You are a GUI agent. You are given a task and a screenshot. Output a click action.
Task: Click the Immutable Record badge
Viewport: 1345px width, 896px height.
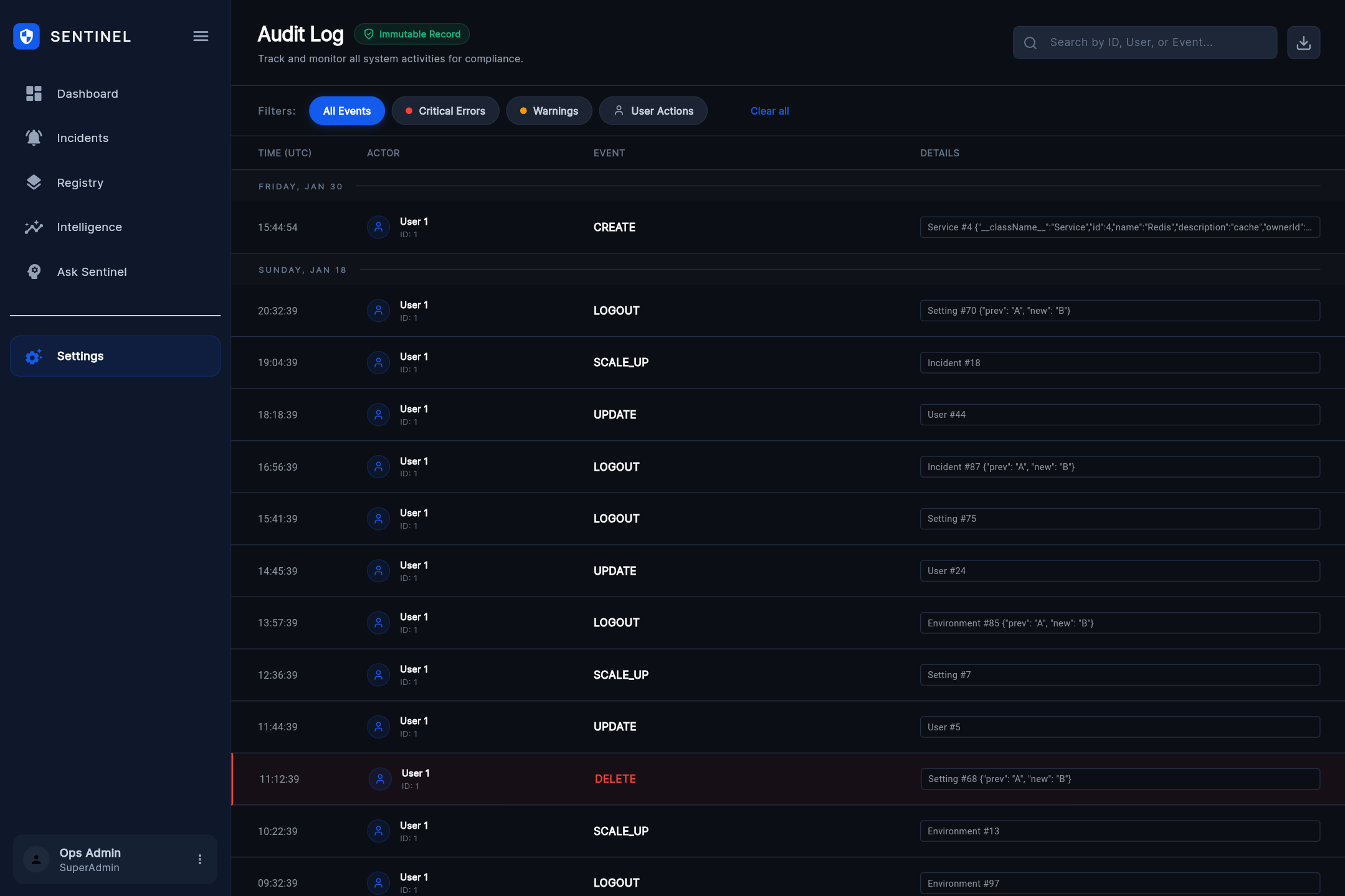(412, 34)
